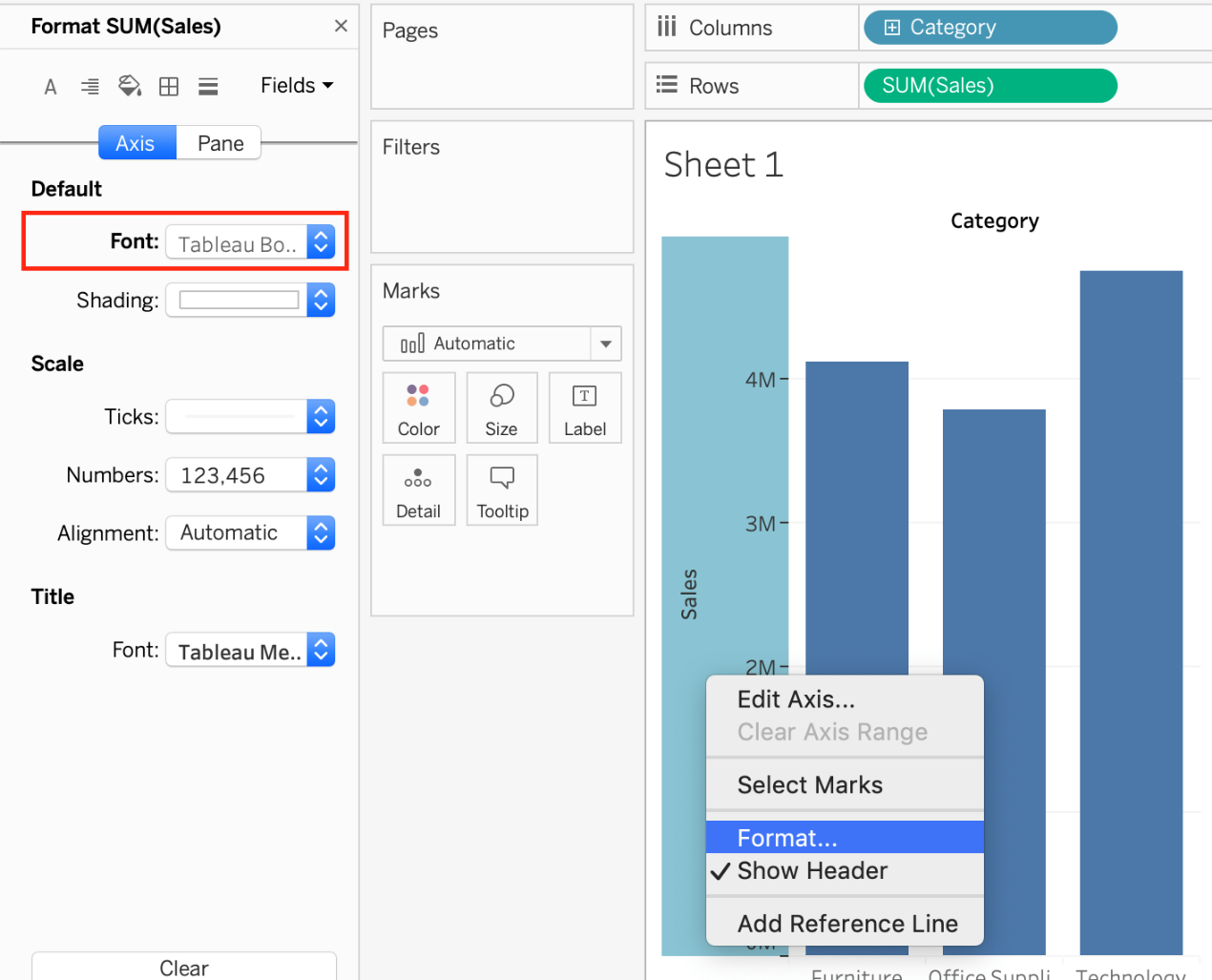
Task: Click the SUM(Sales) pill on Rows
Action: 990,86
